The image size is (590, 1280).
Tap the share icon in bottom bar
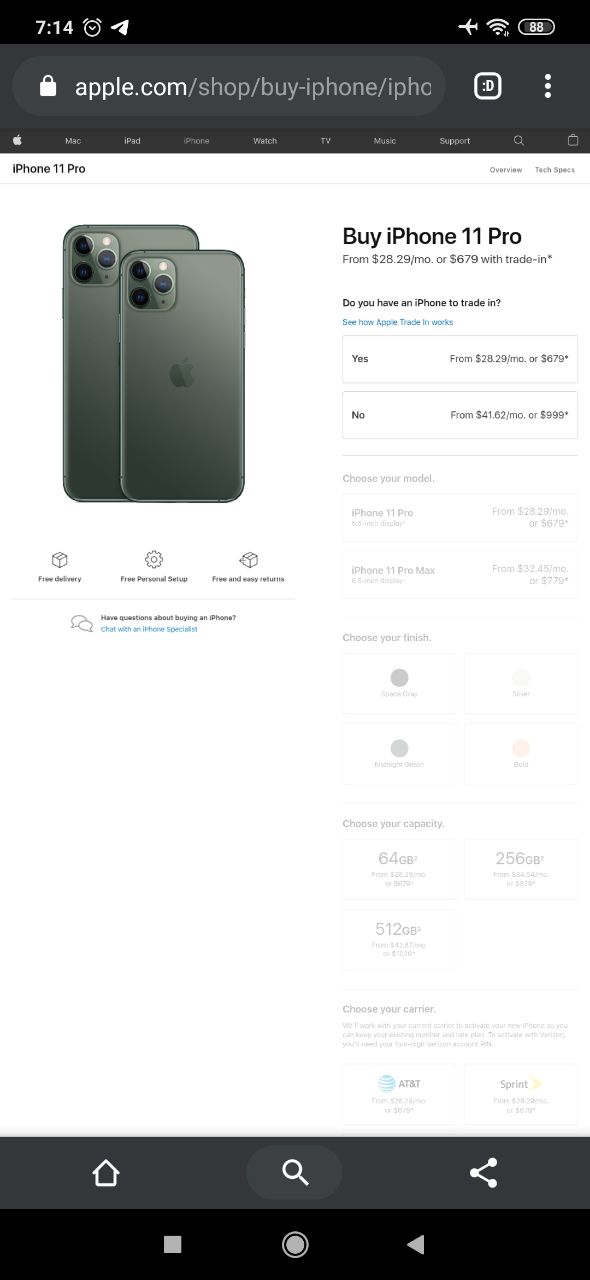pyautogui.click(x=483, y=1173)
